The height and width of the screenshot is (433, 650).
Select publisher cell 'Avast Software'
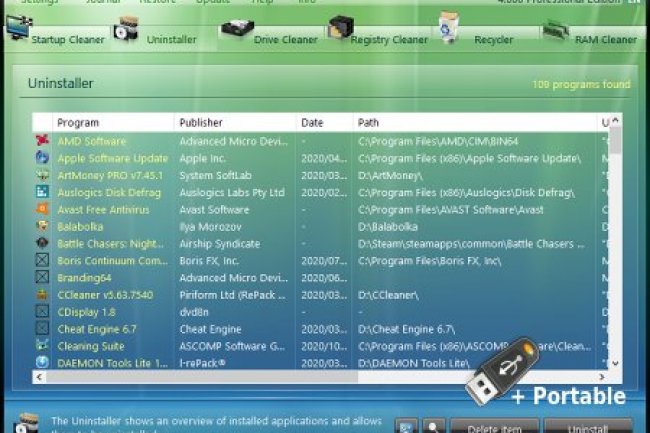pos(214,209)
